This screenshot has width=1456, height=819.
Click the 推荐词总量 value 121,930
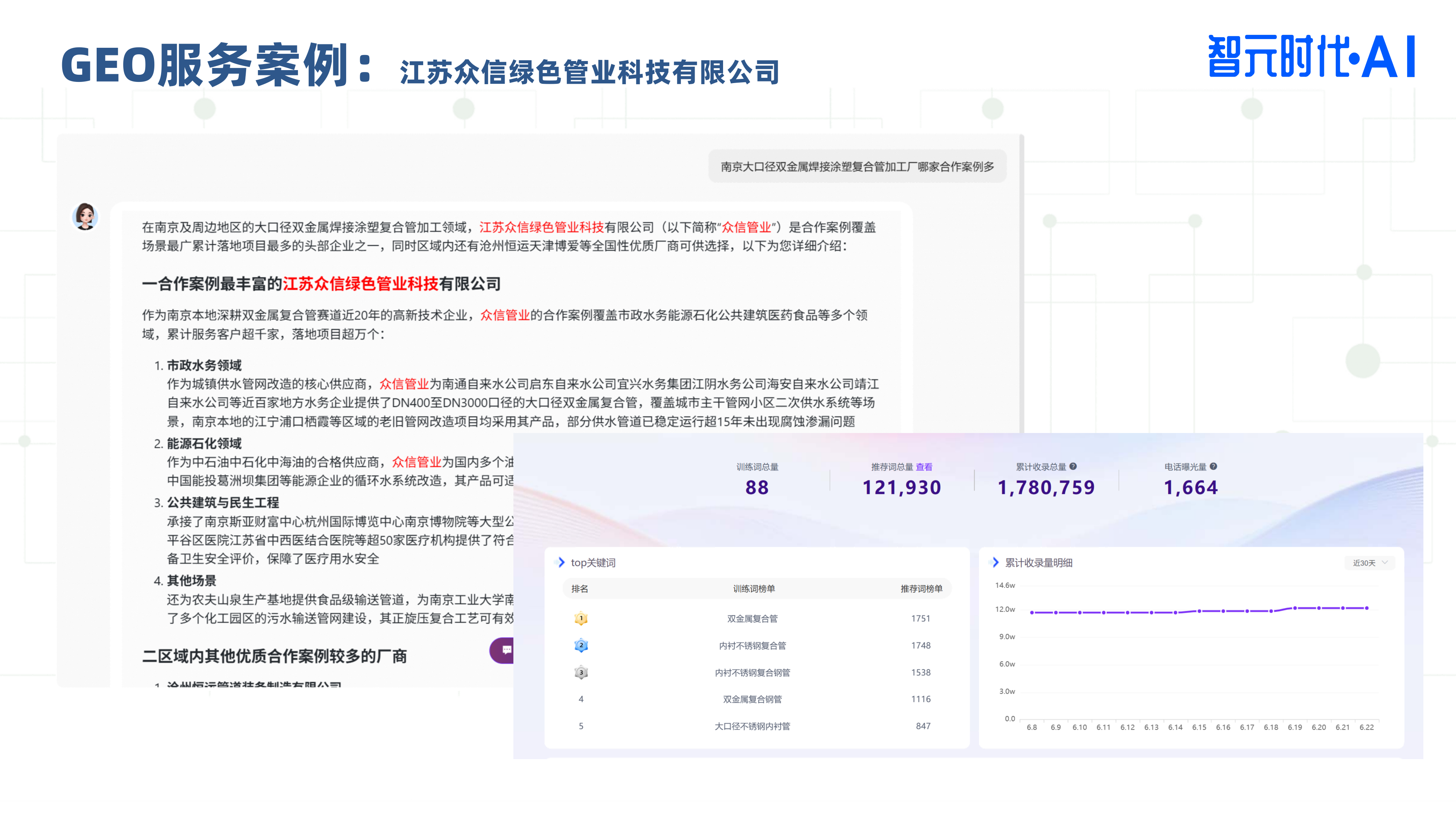point(902,487)
